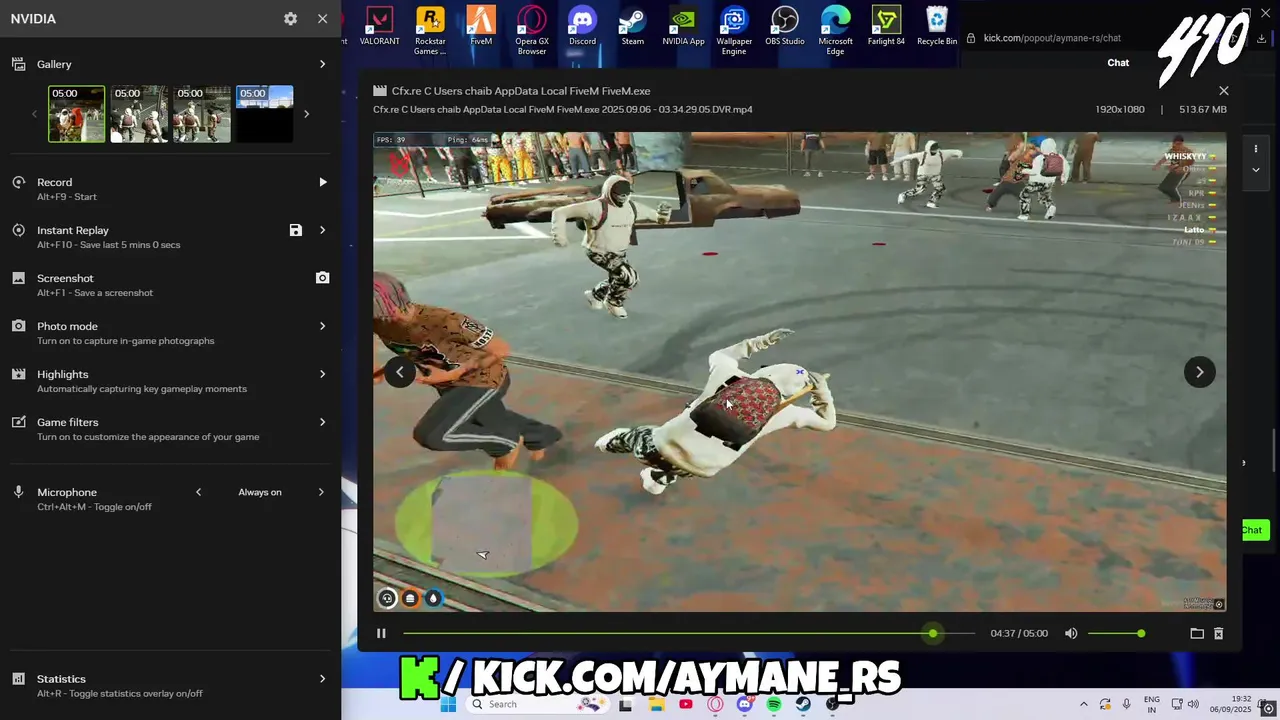Expand the Highlights options chevron
This screenshot has height=720, width=1280.
pos(322,374)
